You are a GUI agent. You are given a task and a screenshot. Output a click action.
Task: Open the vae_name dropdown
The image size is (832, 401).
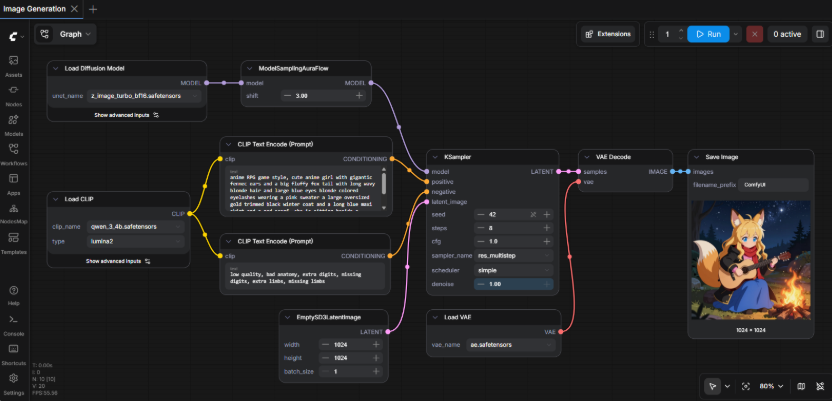click(x=510, y=345)
